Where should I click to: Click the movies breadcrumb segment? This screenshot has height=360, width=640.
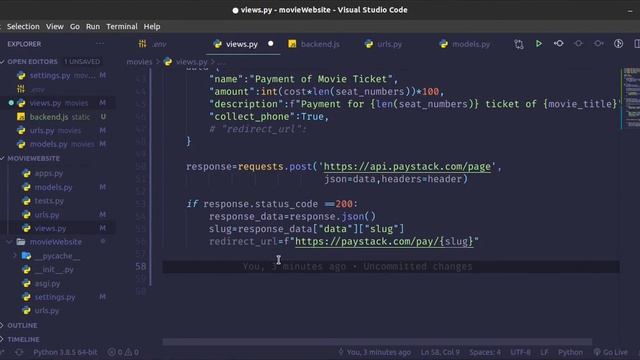[139, 62]
